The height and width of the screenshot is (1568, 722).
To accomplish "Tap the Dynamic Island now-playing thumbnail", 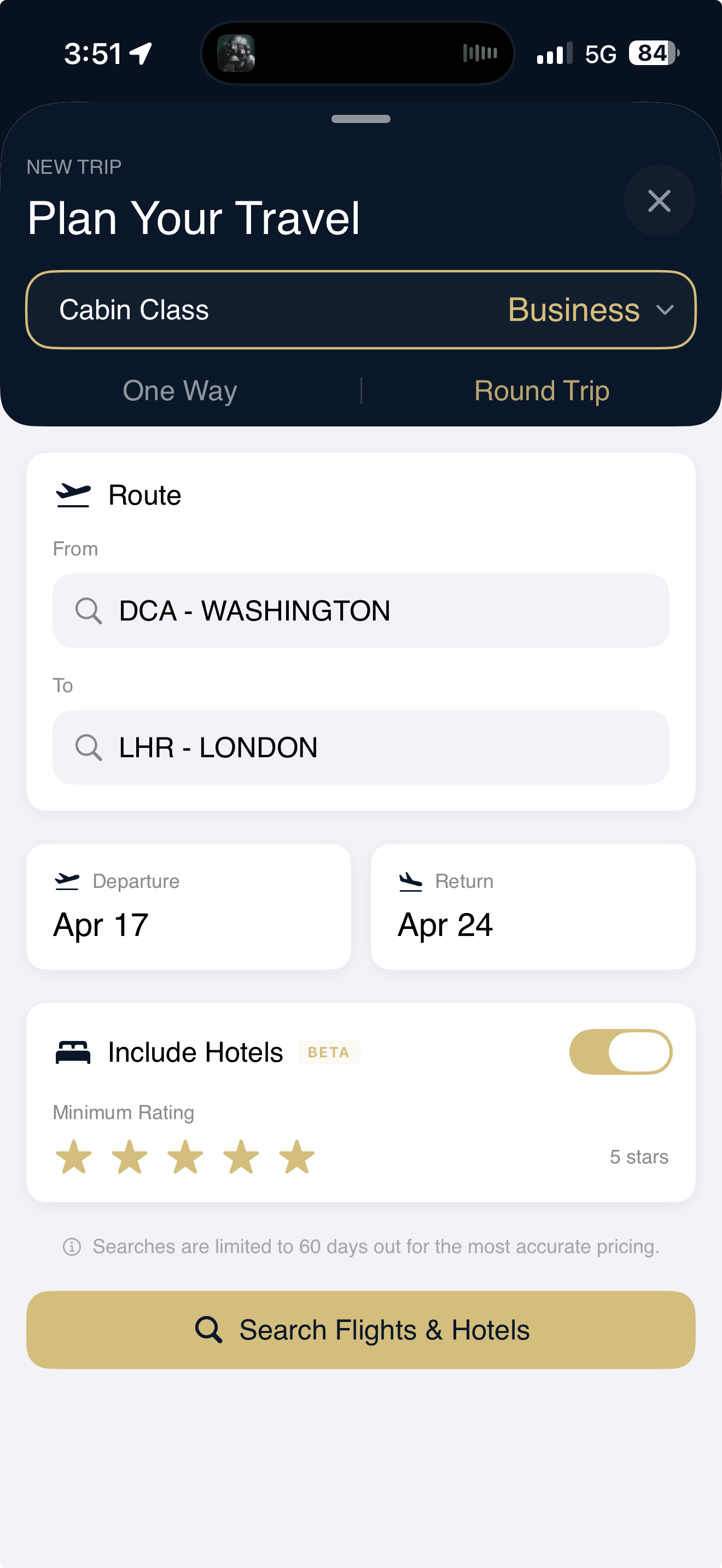I will point(236,54).
